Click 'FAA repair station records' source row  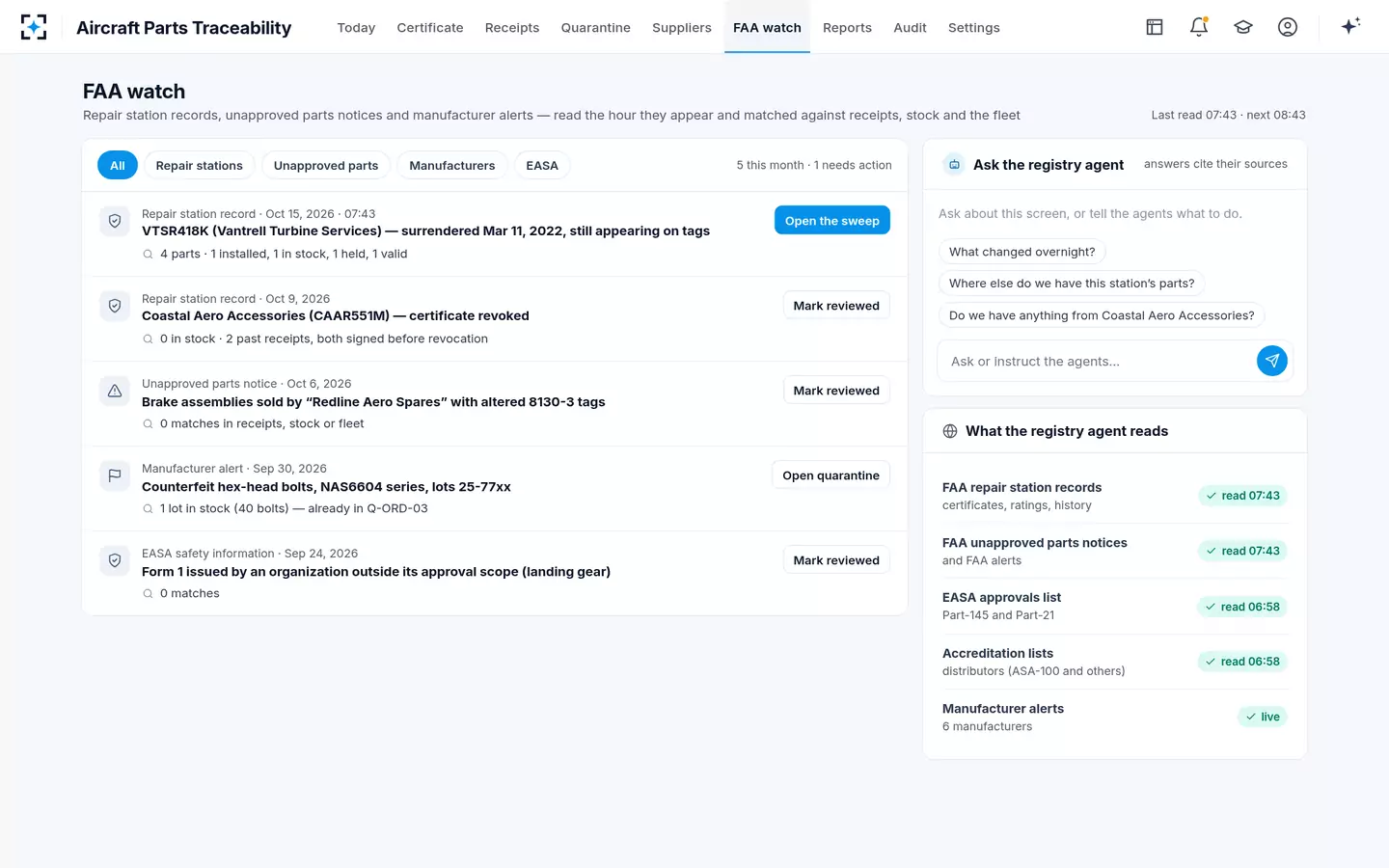[1115, 496]
